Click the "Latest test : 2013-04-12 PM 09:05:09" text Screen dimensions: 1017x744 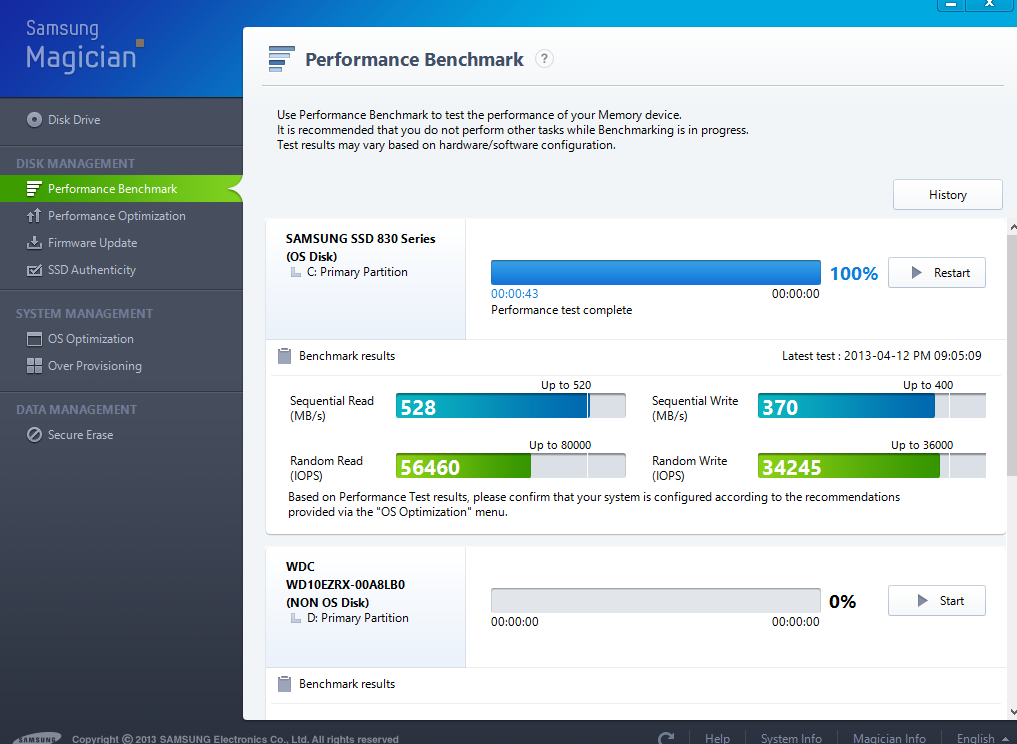(x=881, y=356)
